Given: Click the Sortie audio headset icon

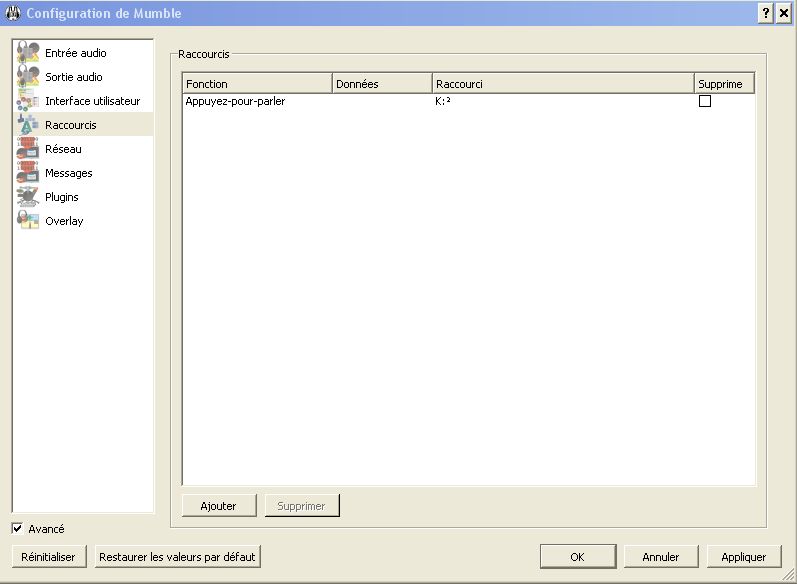Looking at the screenshot, I should pyautogui.click(x=28, y=76).
